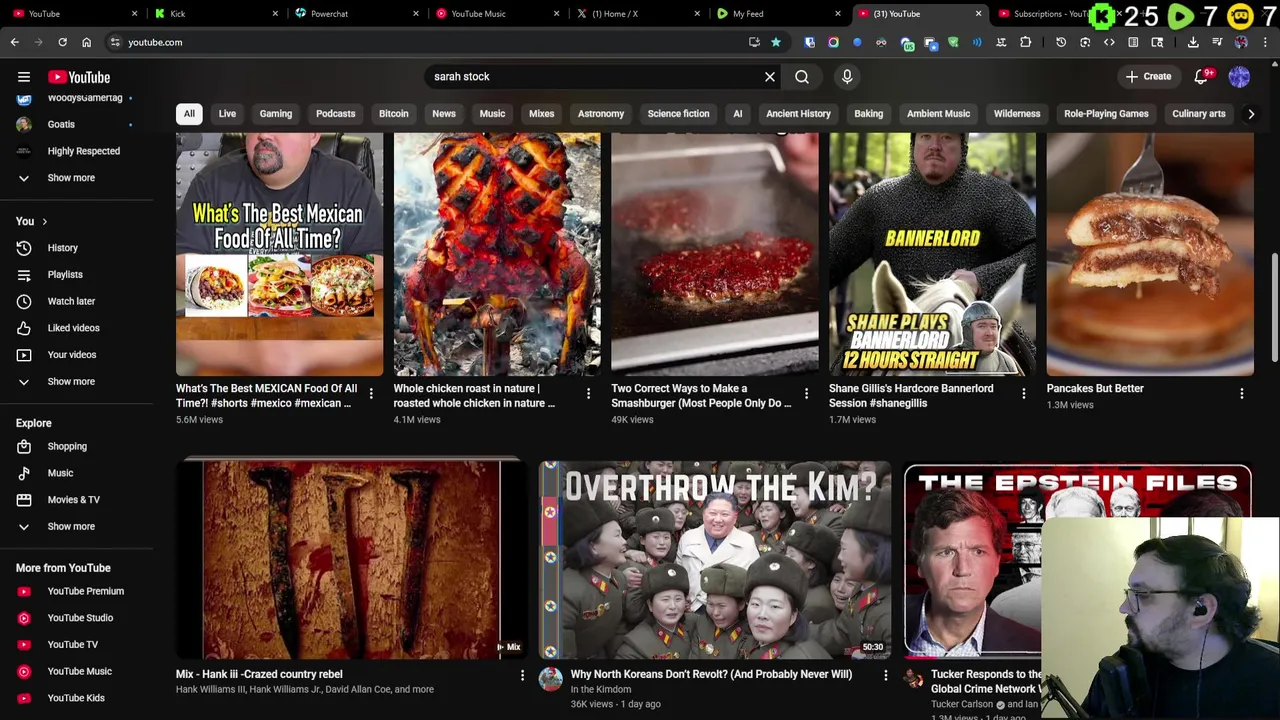The height and width of the screenshot is (720, 1280).
Task: Expand the You section chevron
Action: point(44,221)
